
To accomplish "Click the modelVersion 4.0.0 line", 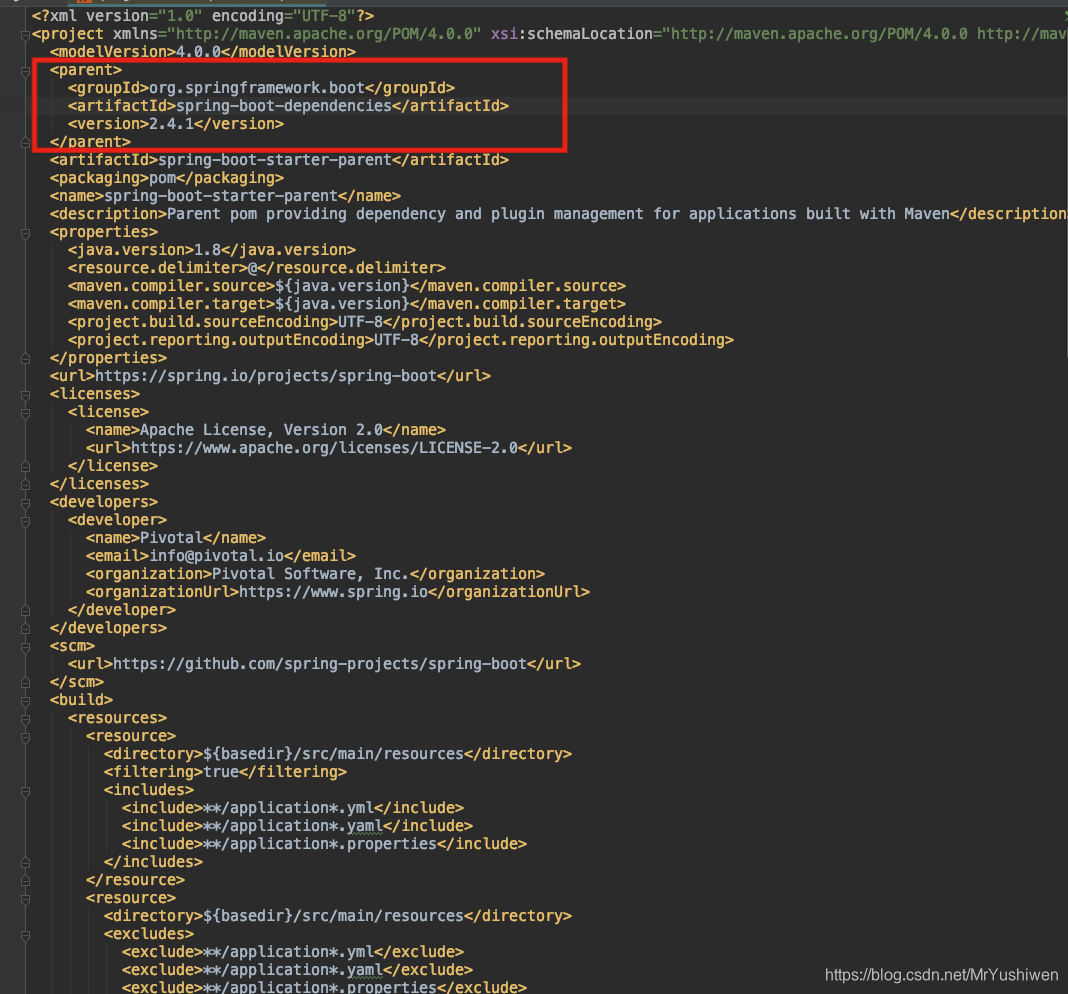I will tap(202, 52).
